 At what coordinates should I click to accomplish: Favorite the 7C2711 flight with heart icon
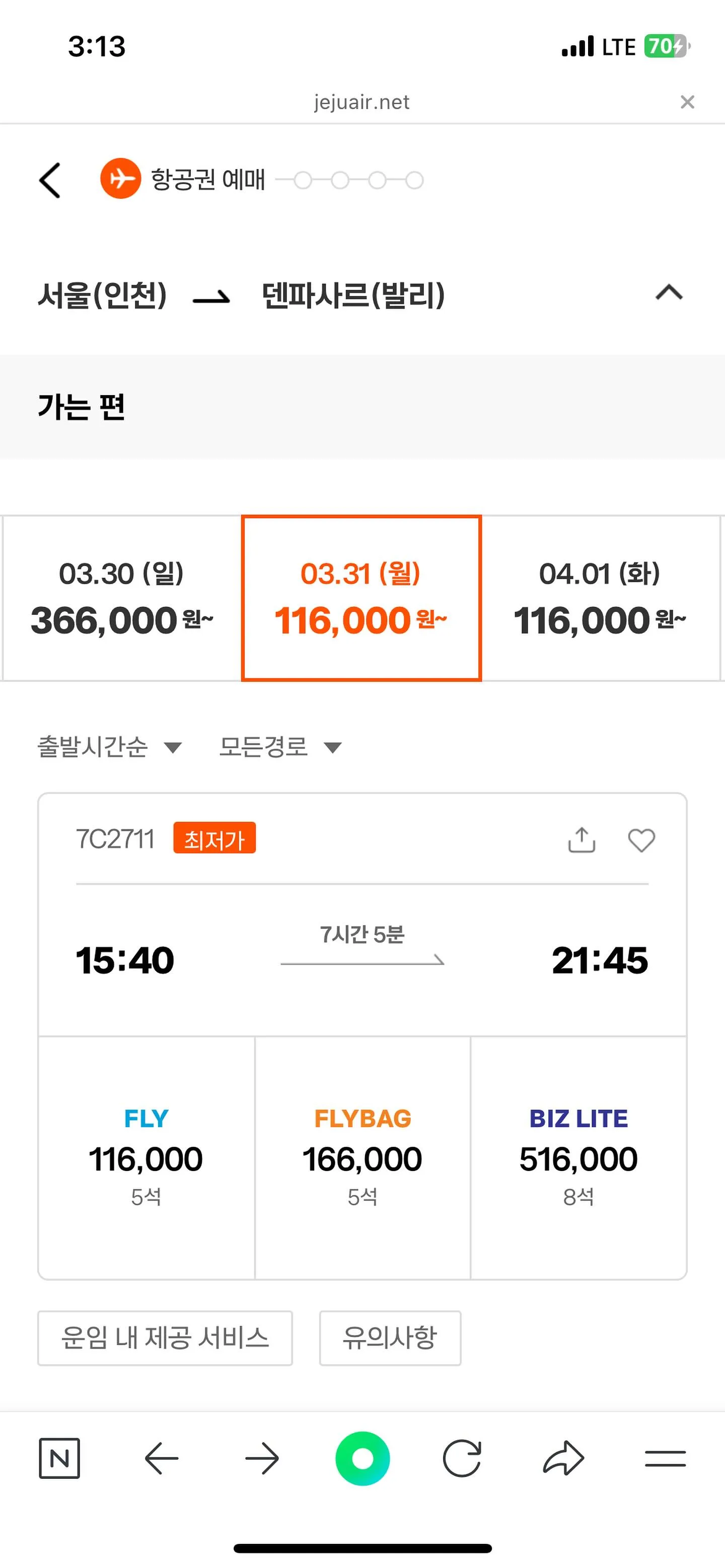pyautogui.click(x=641, y=839)
